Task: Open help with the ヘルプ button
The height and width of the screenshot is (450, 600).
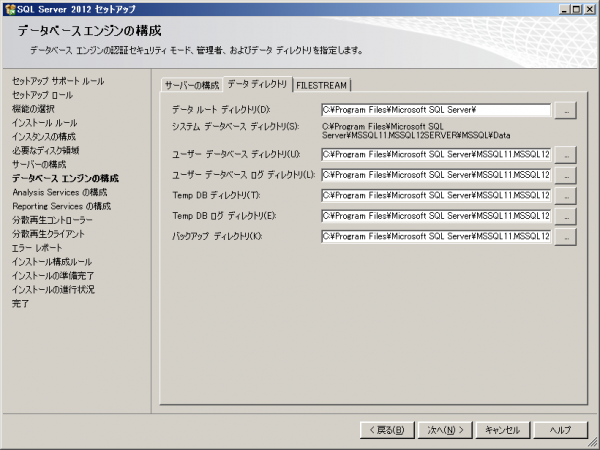Action: point(559,429)
